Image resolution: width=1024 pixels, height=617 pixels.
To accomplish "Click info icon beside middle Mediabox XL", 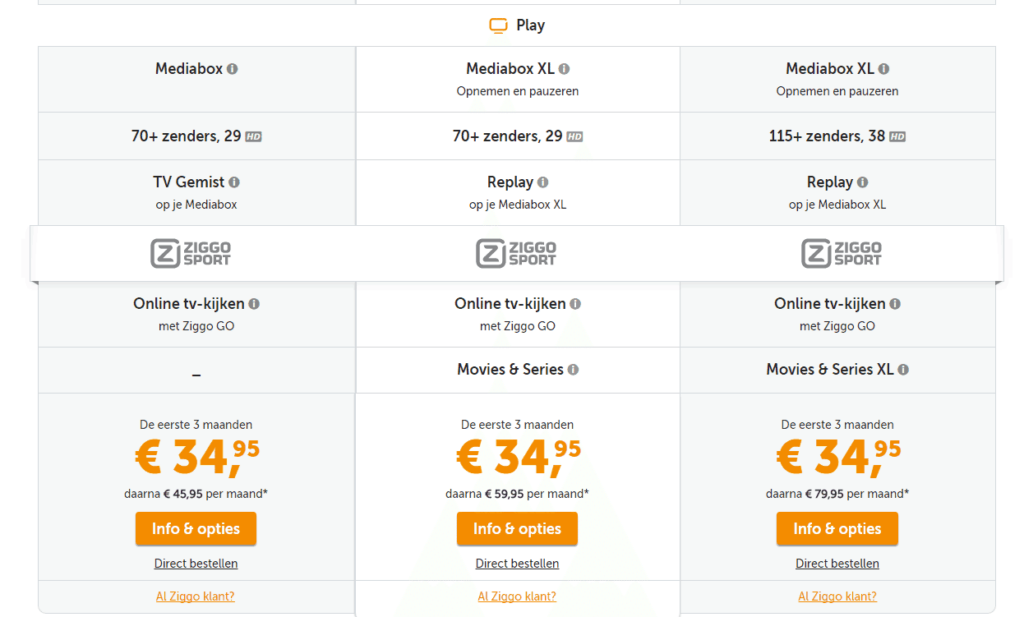I will pos(564,70).
